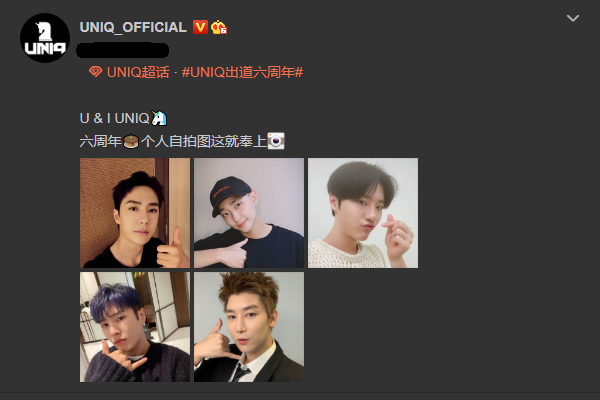Click the U & I UNIQ text line
Image resolution: width=600 pixels, height=400 pixels.
pos(114,118)
